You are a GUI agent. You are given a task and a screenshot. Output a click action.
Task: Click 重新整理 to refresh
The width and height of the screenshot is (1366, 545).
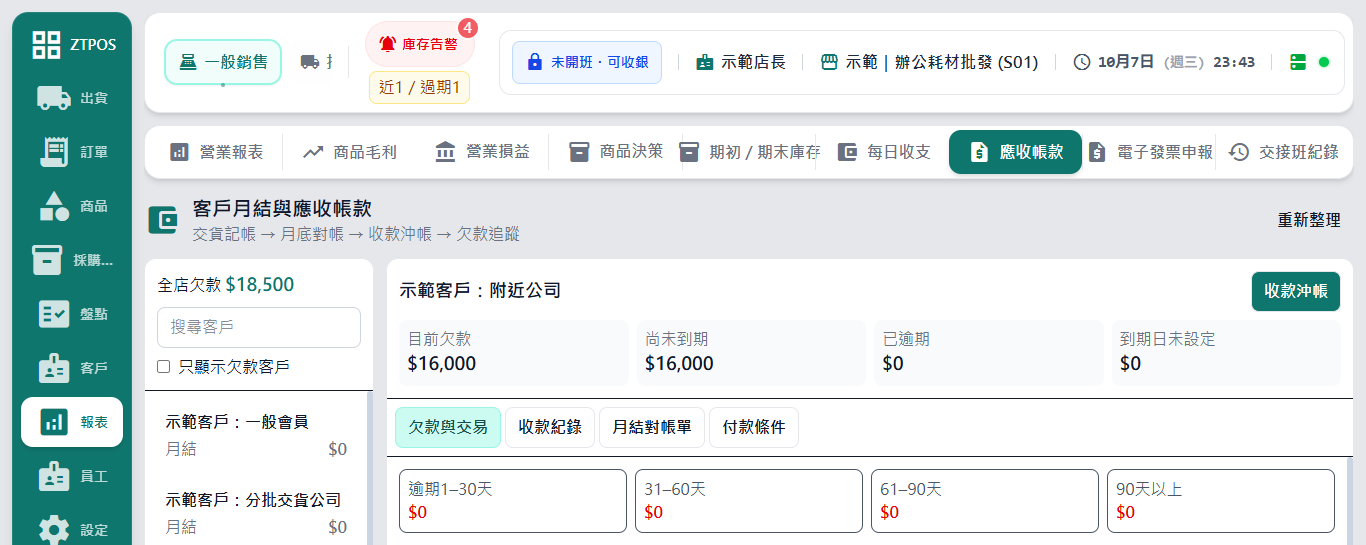pyautogui.click(x=1309, y=220)
